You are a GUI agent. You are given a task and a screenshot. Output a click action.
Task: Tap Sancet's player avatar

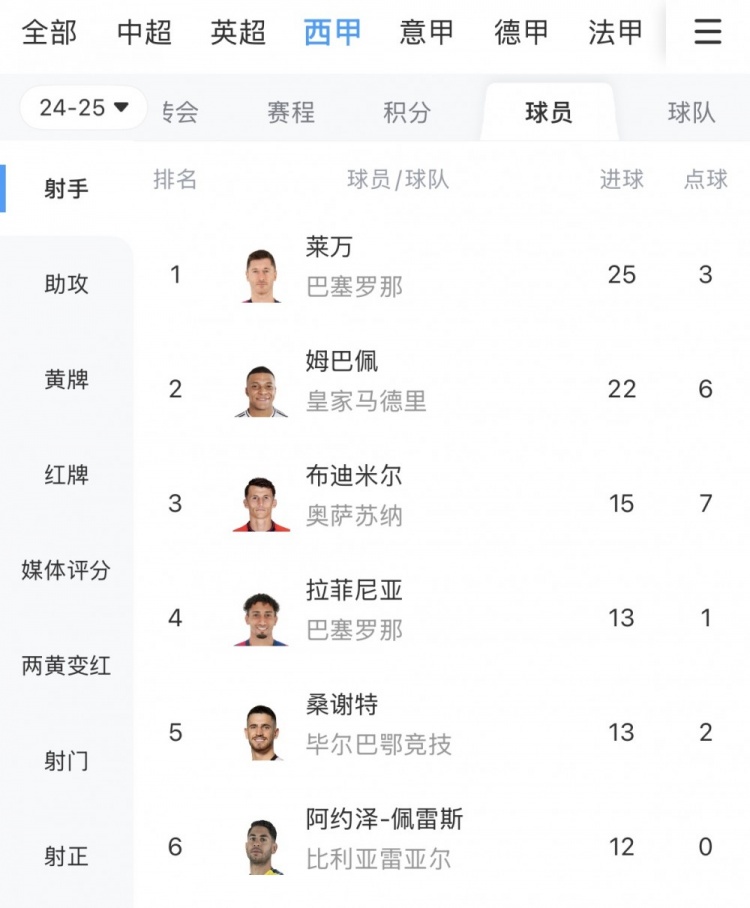coord(264,733)
